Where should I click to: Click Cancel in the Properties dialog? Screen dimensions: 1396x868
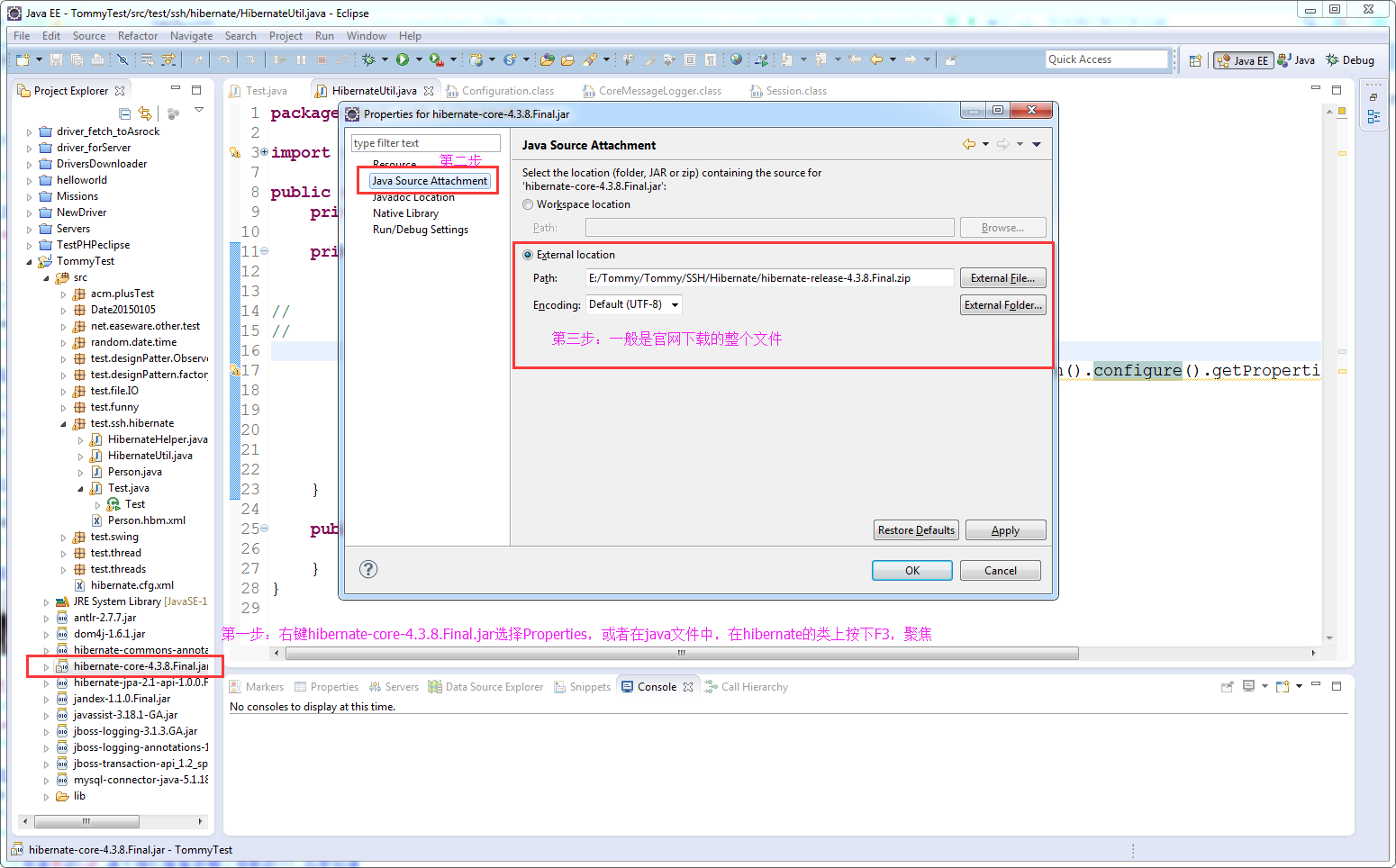(1000, 571)
